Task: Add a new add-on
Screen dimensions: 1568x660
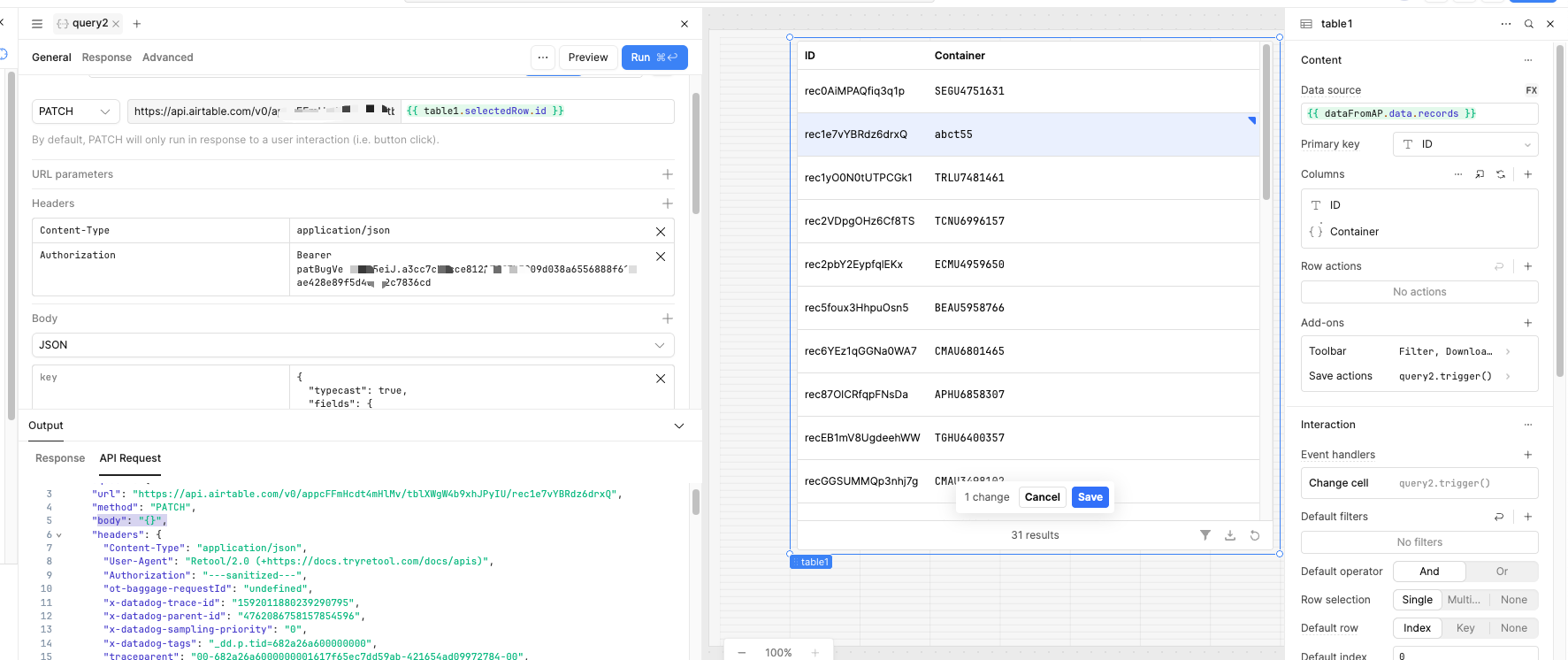Action: click(1528, 323)
